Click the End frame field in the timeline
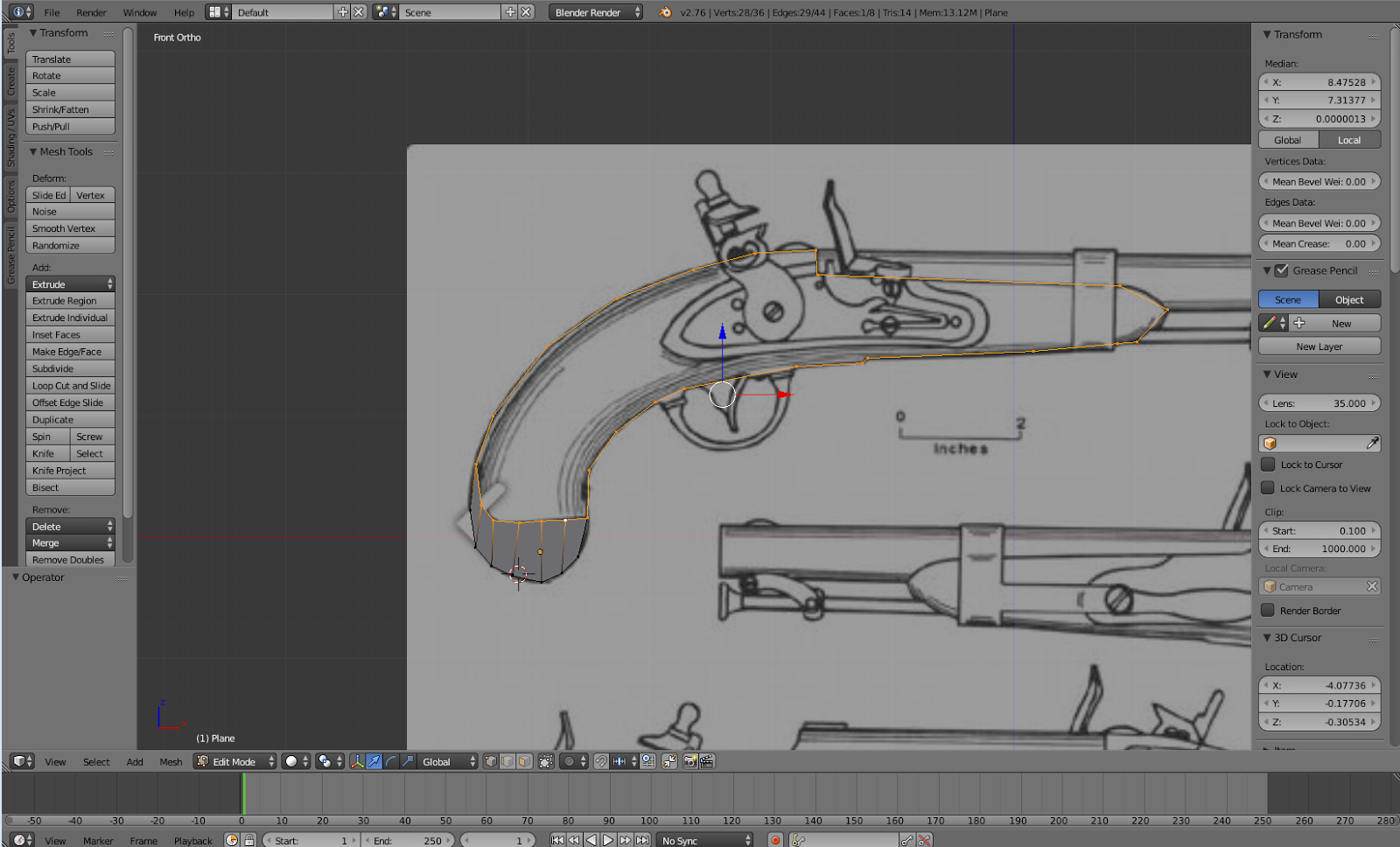Screen dimensions: 1400x847 pyautogui.click(x=408, y=839)
